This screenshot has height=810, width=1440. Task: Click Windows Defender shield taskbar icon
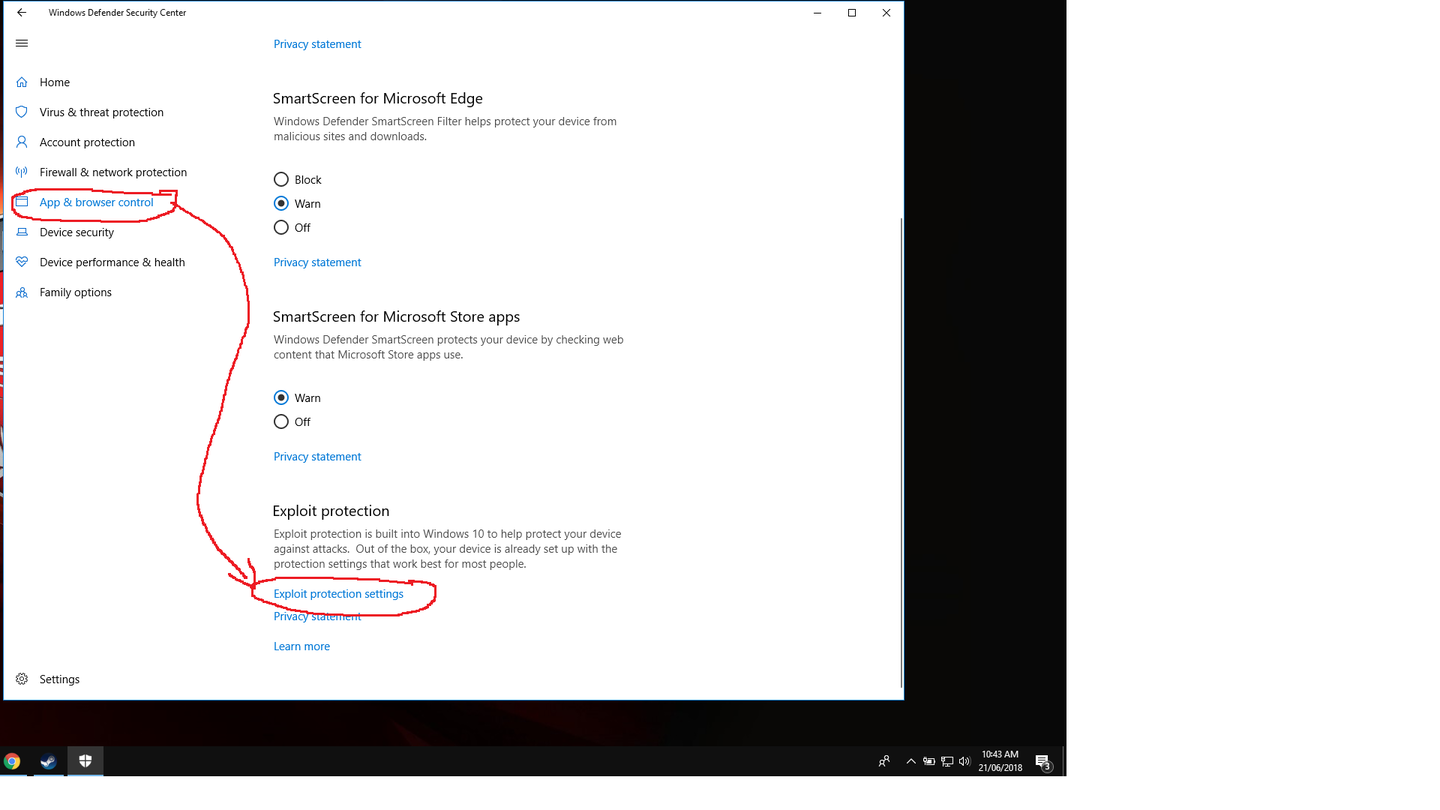(x=85, y=761)
